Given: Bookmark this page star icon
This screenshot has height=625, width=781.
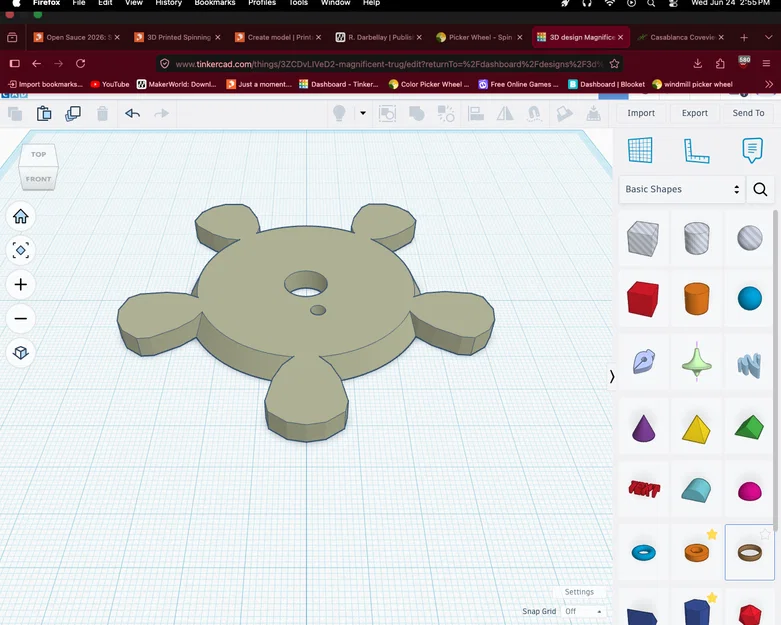Looking at the screenshot, I should pyautogui.click(x=615, y=64).
